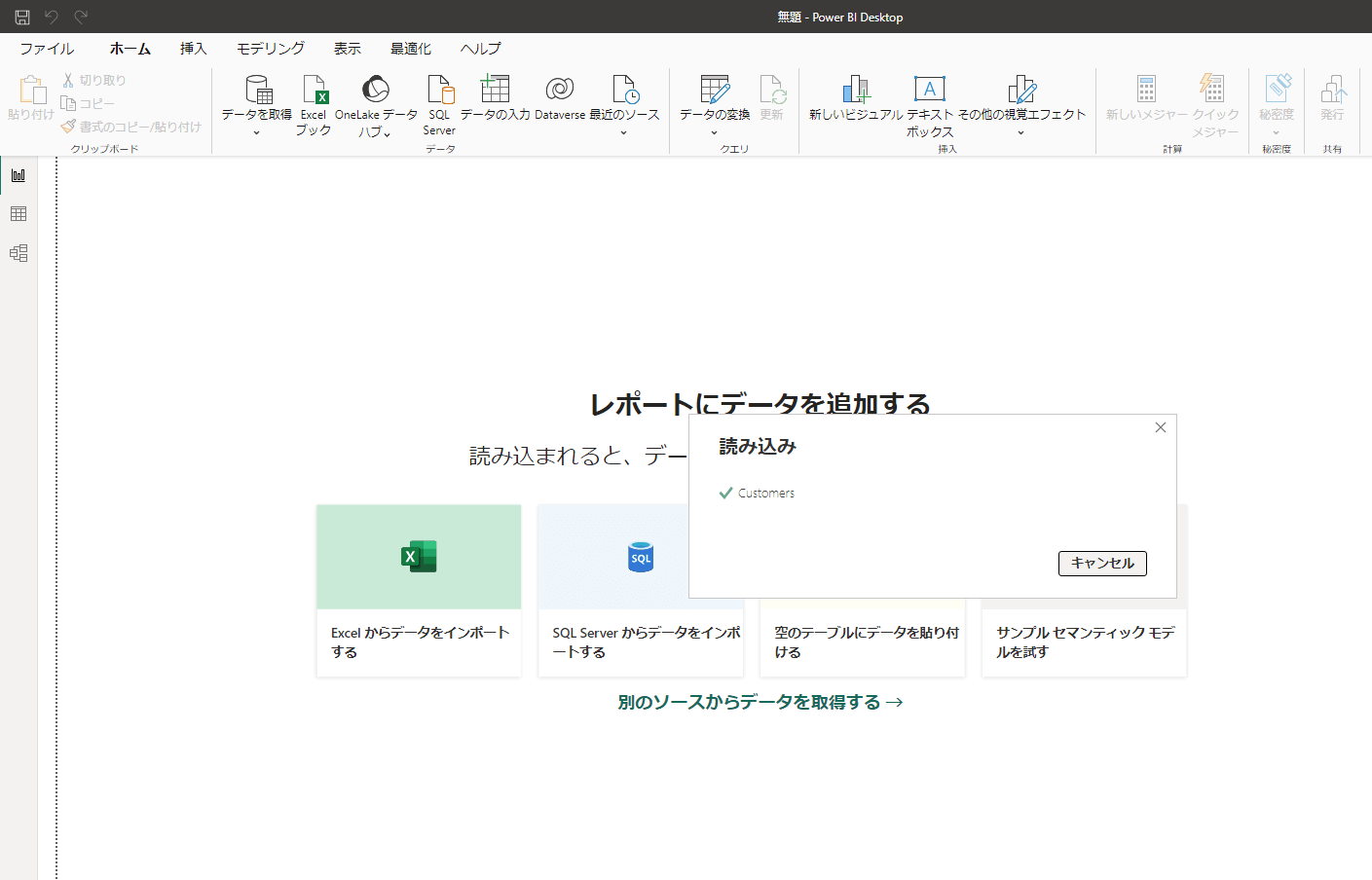Screen dimensions: 1372x880
Task: Expand その他の視覚エフェクト dropdown
Action: point(1020,132)
